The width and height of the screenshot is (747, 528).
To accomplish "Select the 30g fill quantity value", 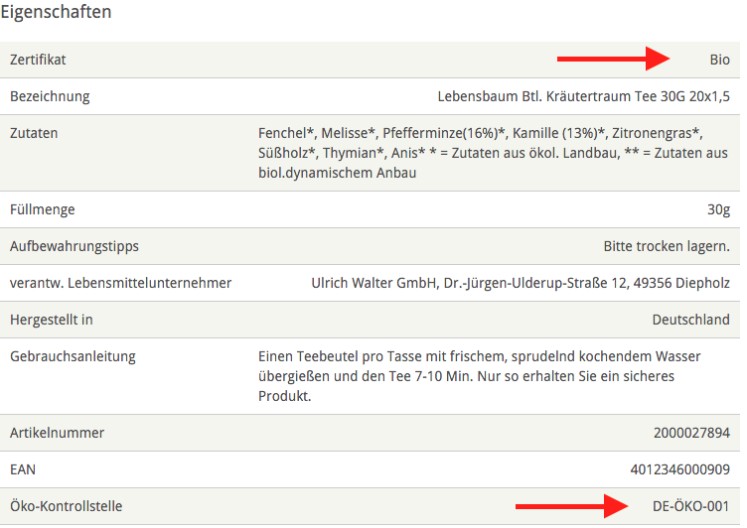I will 718,209.
